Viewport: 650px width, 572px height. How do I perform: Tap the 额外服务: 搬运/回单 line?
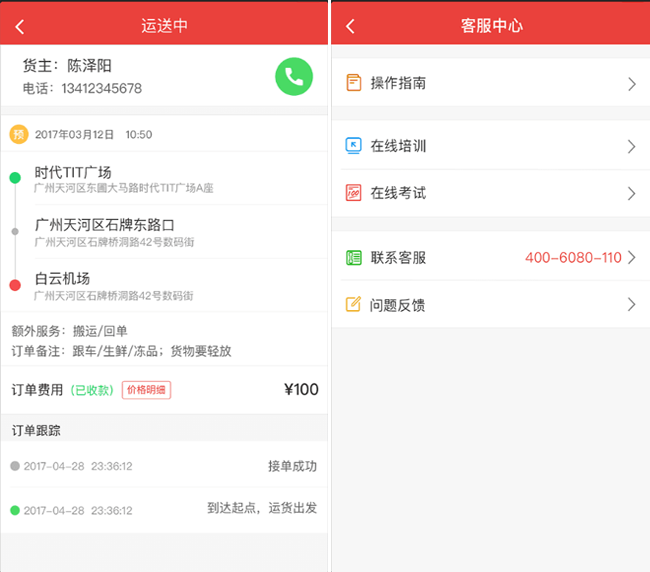pos(69,331)
